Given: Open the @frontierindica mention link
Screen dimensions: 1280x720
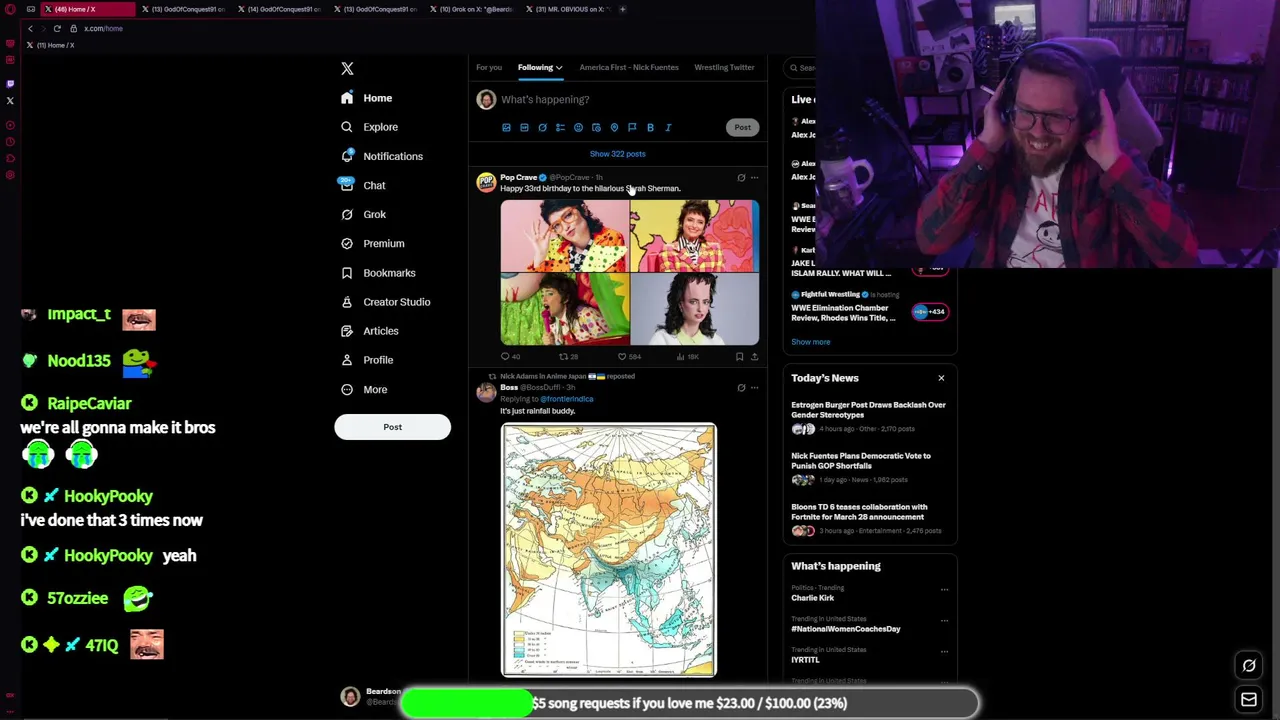Looking at the screenshot, I should pos(567,399).
